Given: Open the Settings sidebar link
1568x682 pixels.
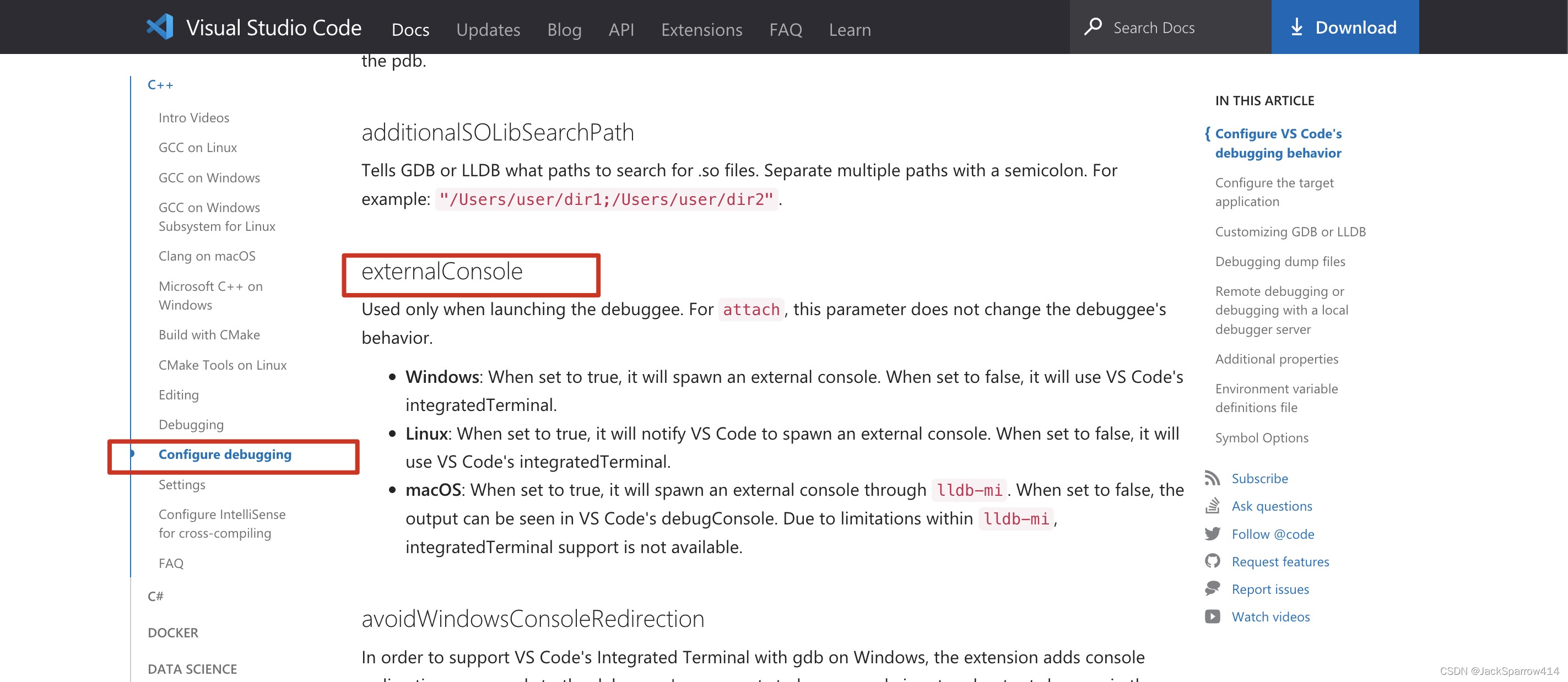Looking at the screenshot, I should tap(181, 484).
